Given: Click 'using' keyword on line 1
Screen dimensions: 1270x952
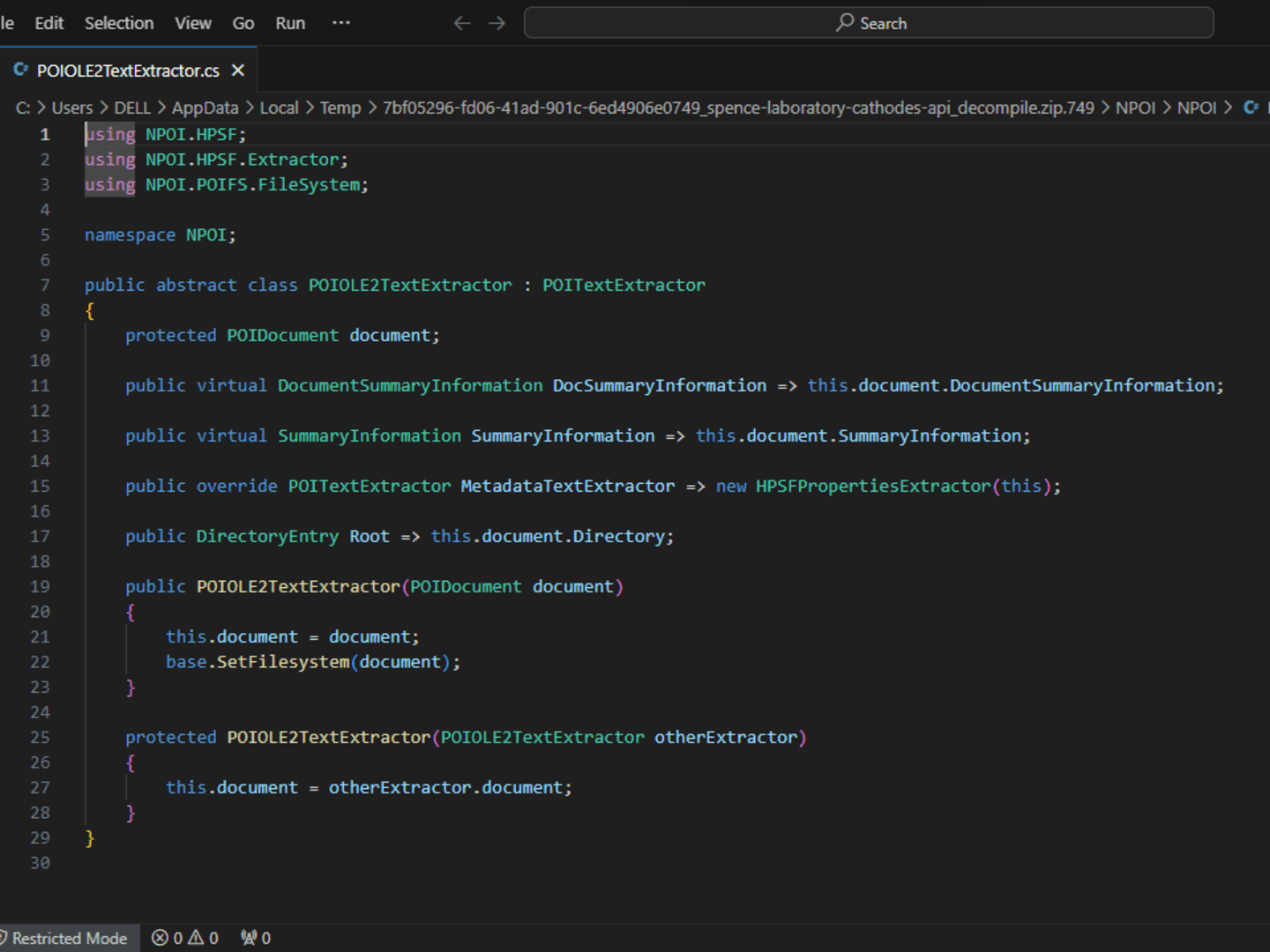Looking at the screenshot, I should (110, 134).
